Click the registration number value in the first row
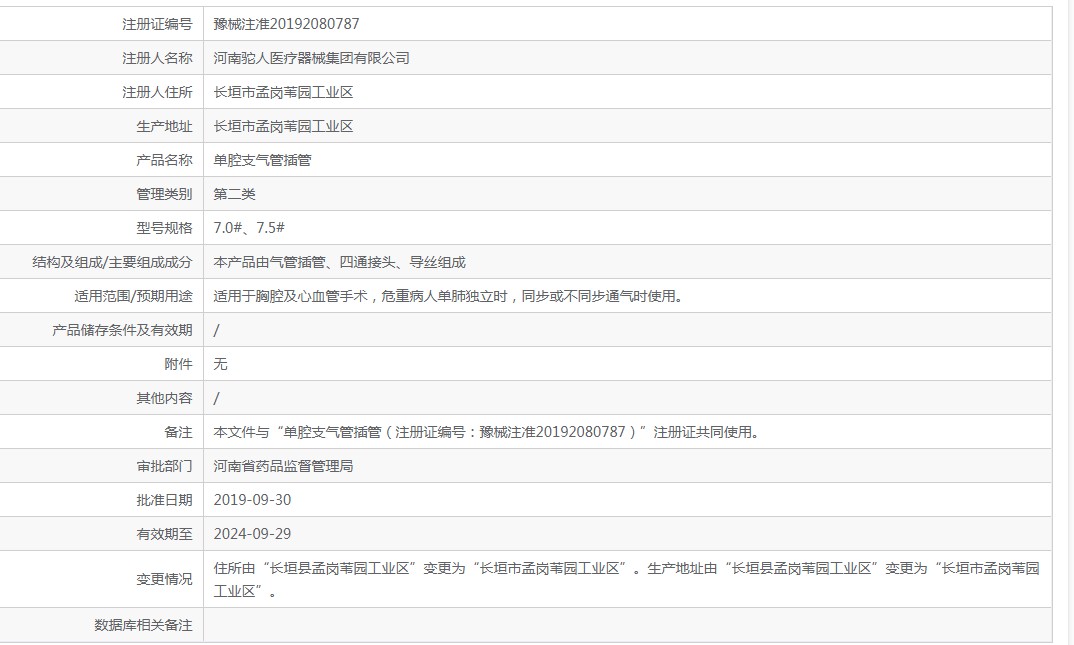This screenshot has width=1074, height=645. 286,24
